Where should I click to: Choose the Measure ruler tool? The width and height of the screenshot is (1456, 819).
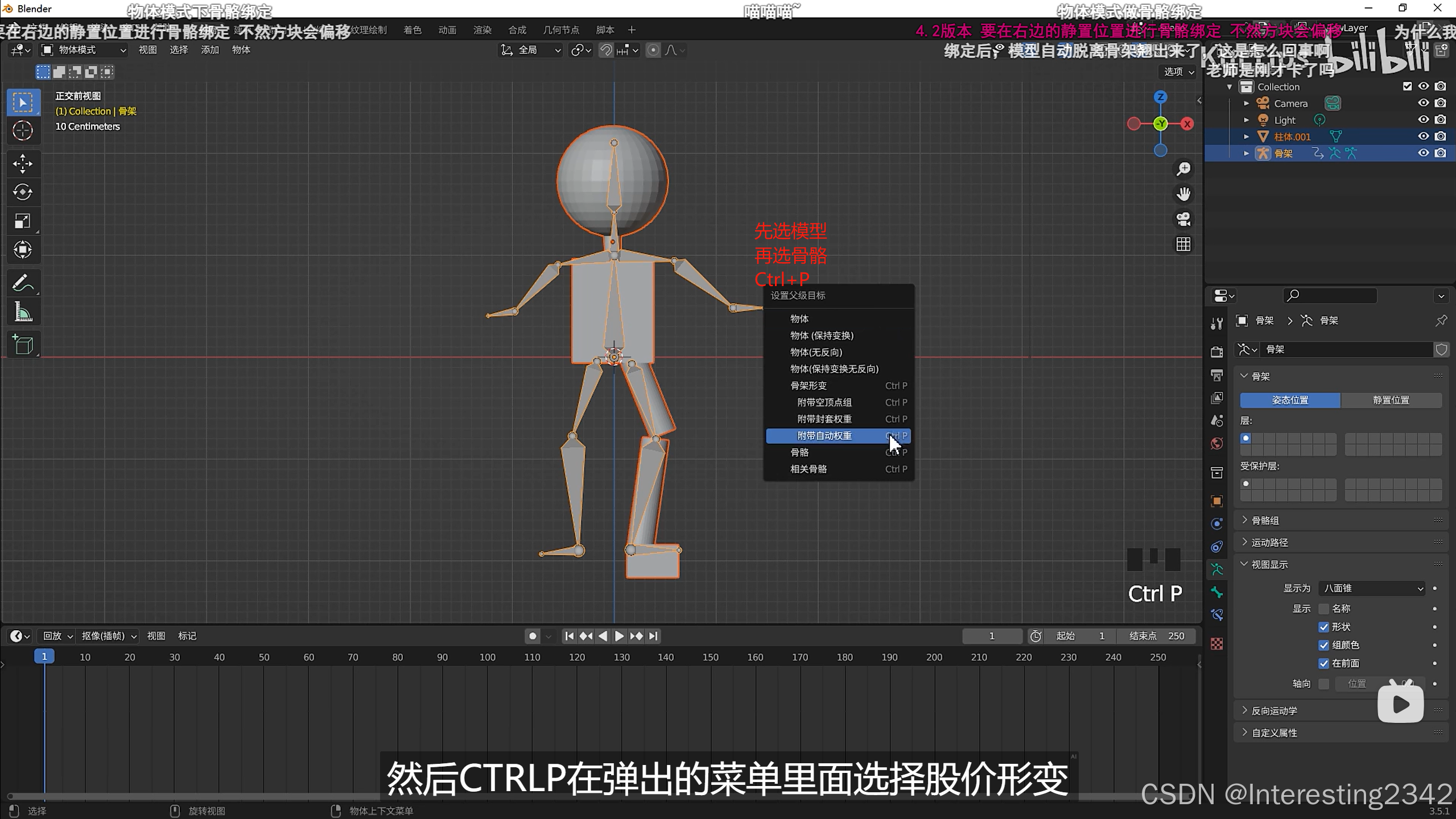click(x=23, y=312)
